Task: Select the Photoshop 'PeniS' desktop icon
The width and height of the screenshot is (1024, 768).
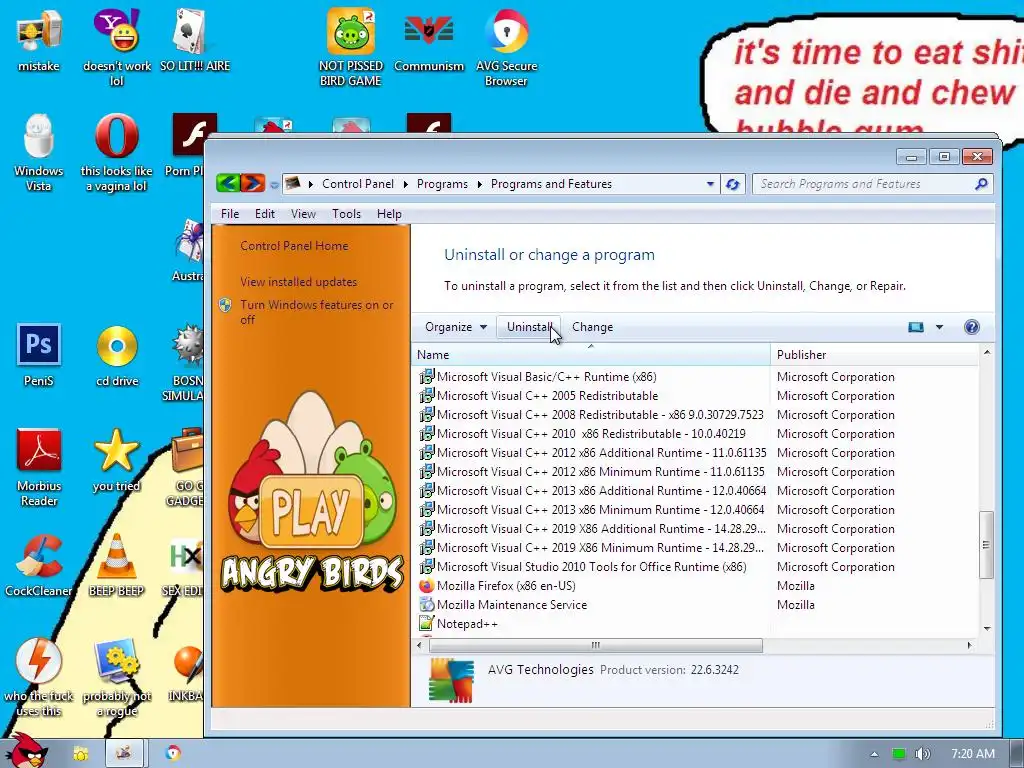Action: click(39, 355)
